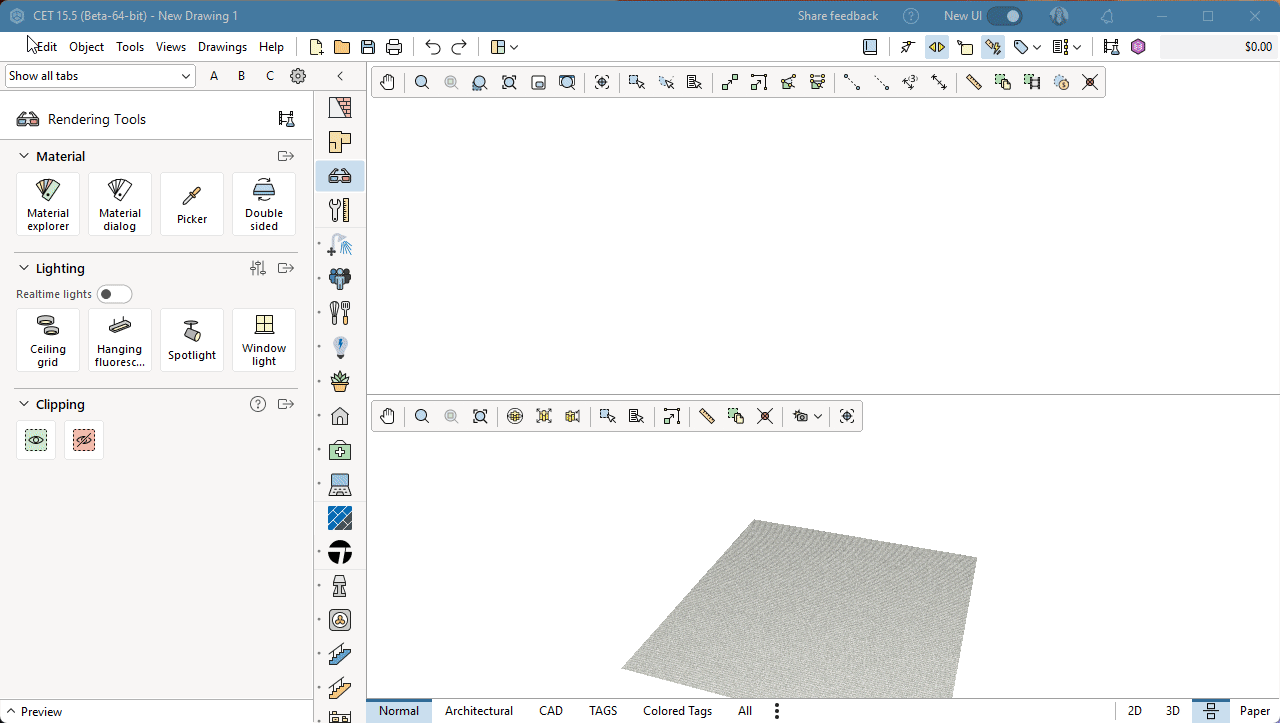The height and width of the screenshot is (723, 1280).
Task: Open the Material explorer tool
Action: click(48, 204)
